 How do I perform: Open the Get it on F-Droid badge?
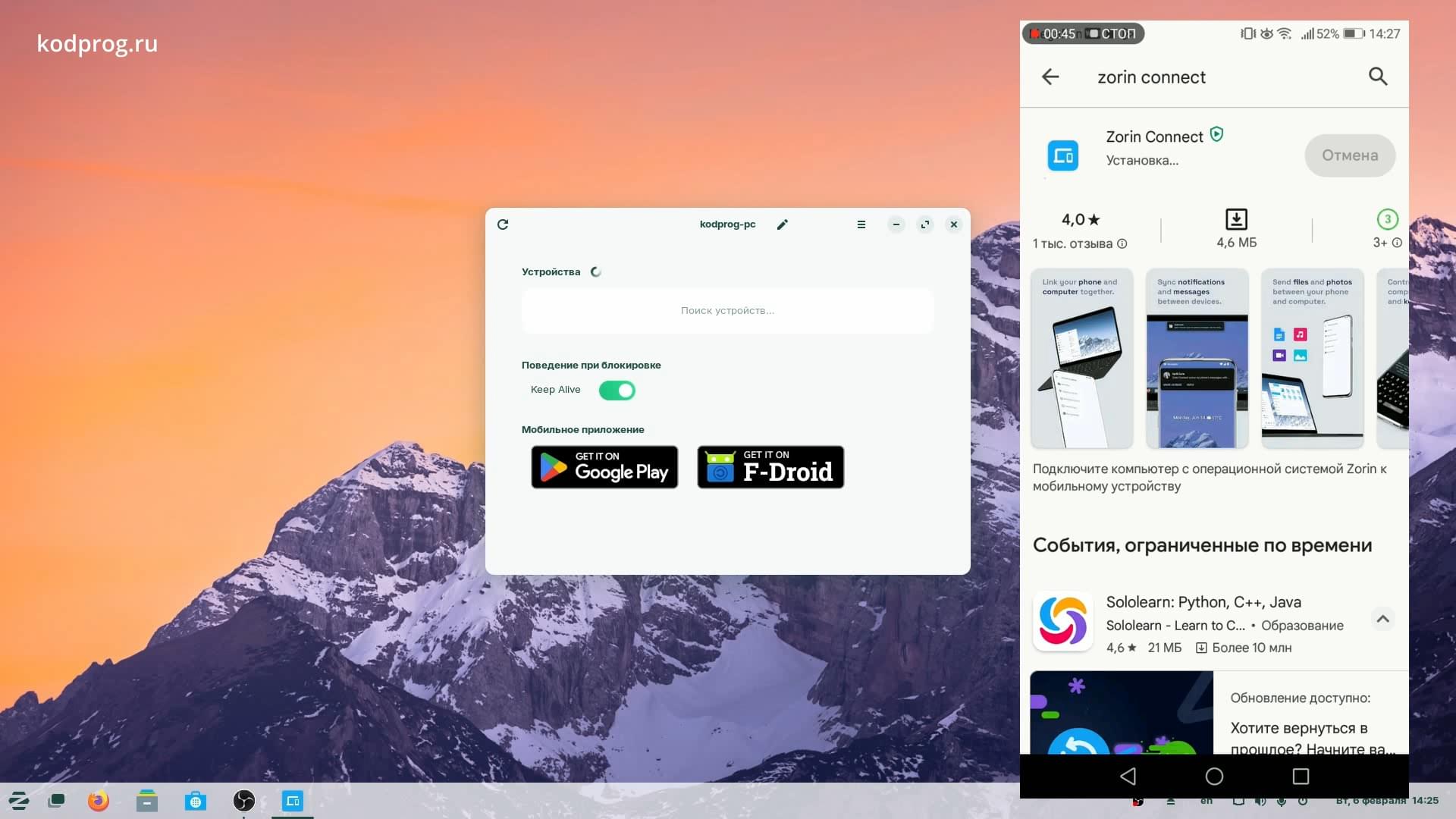tap(770, 467)
